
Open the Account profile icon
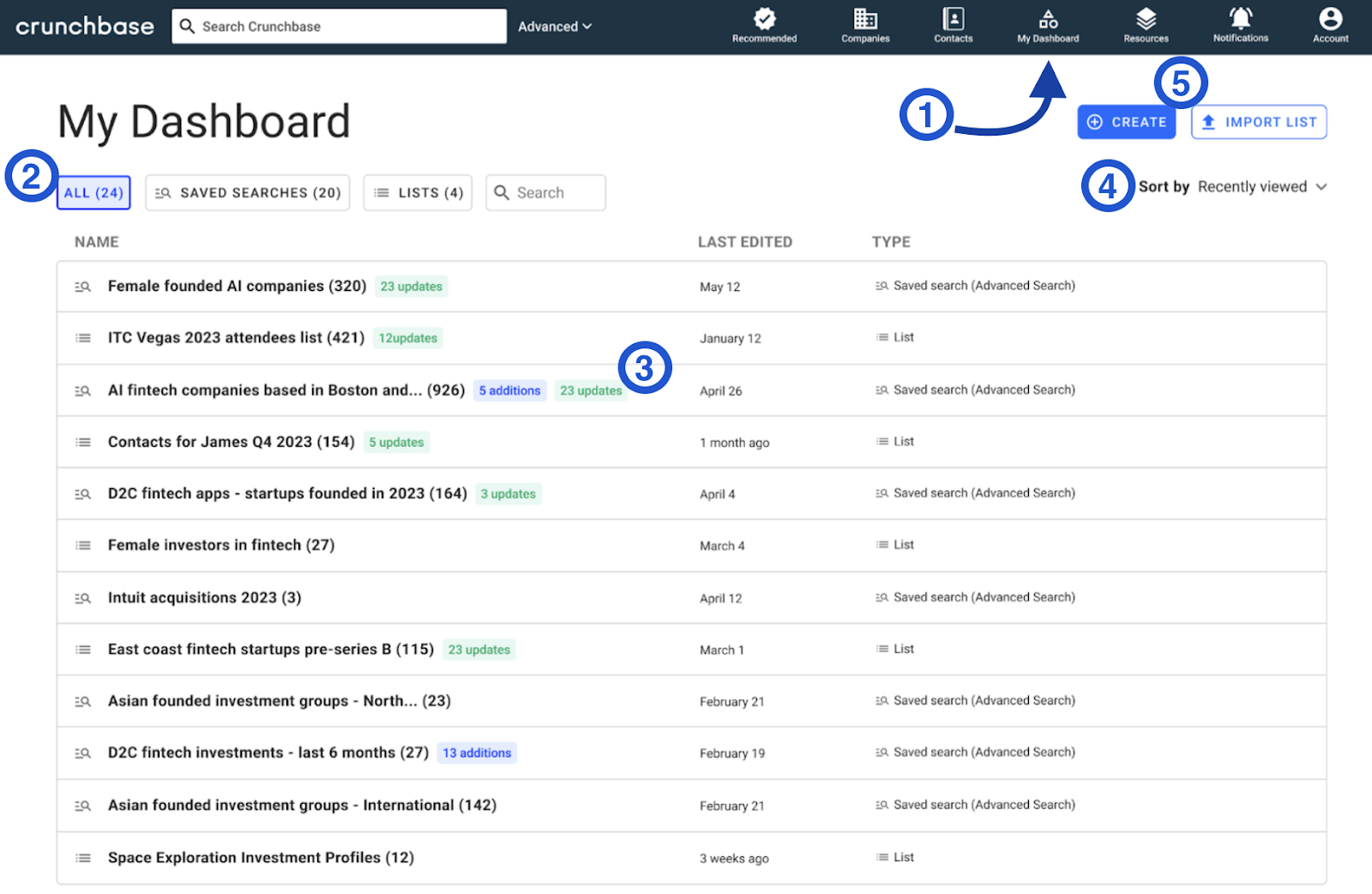coord(1329,24)
